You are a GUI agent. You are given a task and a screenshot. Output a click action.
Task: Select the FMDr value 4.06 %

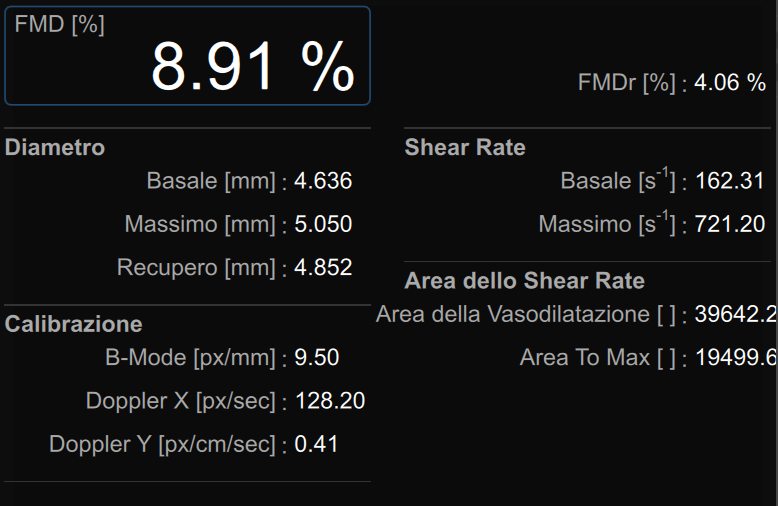(730, 83)
